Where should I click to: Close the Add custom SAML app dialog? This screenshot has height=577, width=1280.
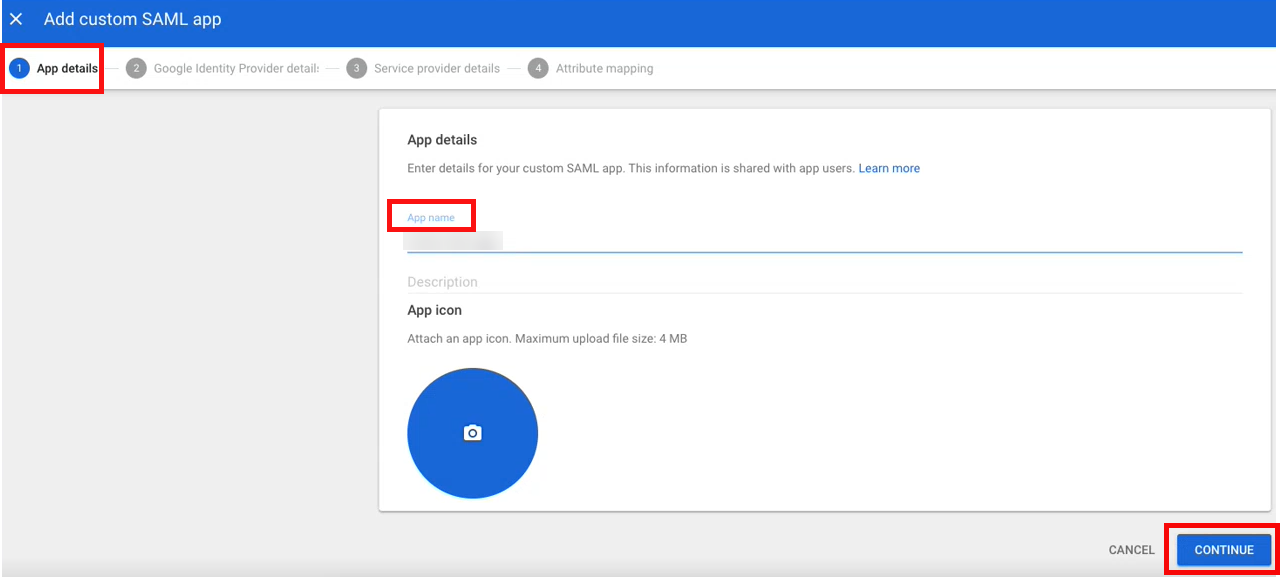pos(16,19)
